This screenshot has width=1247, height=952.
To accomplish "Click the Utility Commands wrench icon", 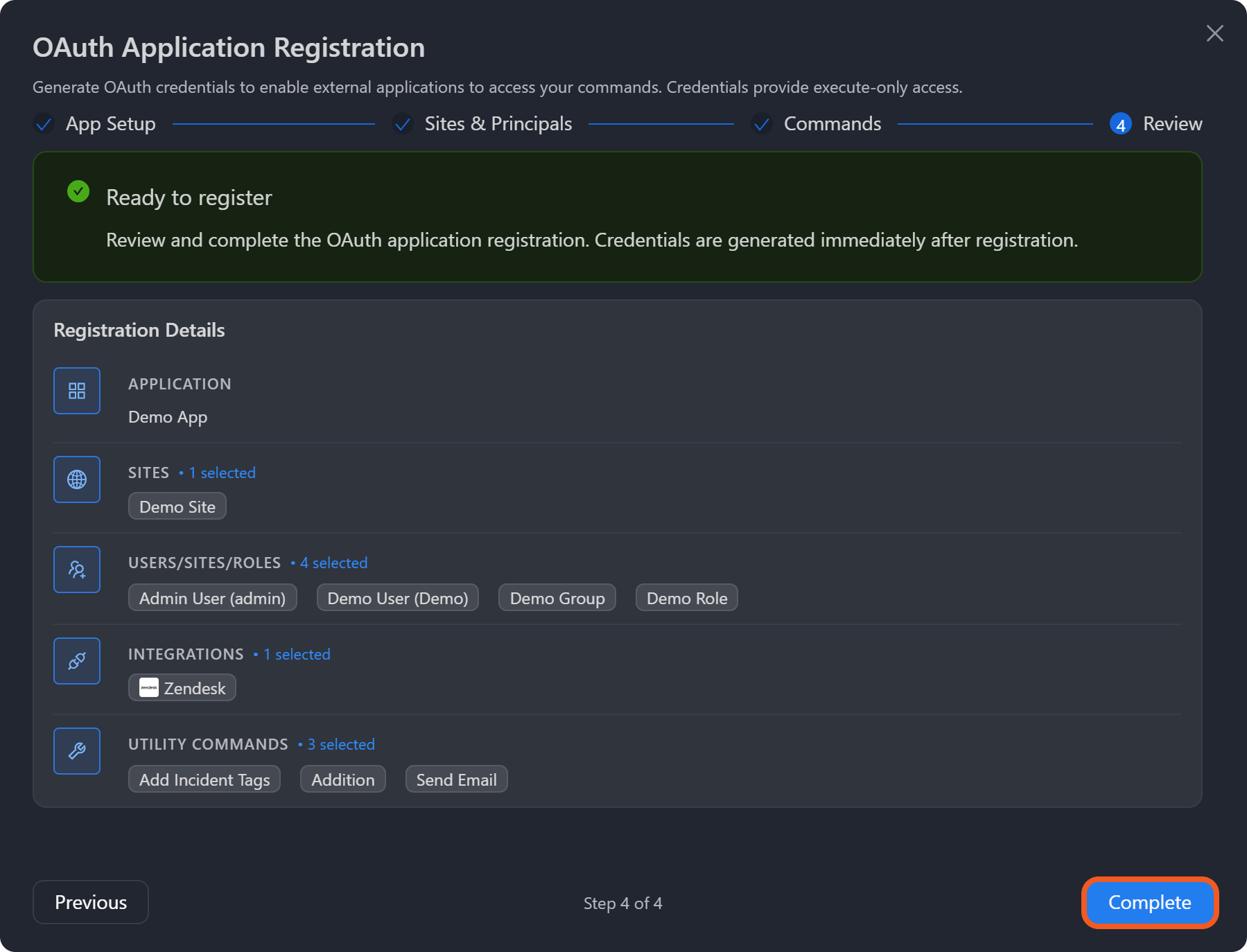I will pos(77,751).
